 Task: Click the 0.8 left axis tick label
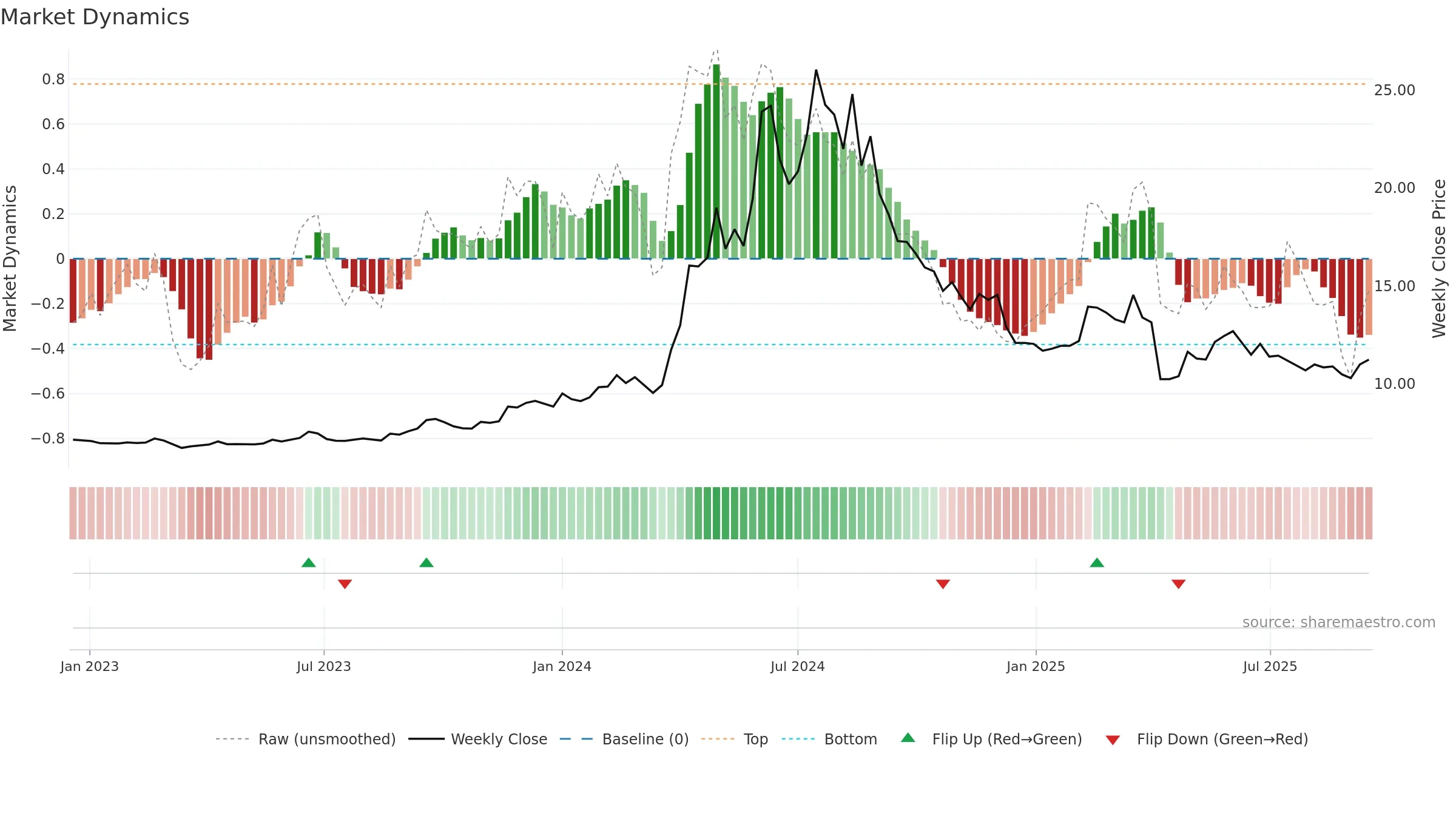(x=53, y=79)
